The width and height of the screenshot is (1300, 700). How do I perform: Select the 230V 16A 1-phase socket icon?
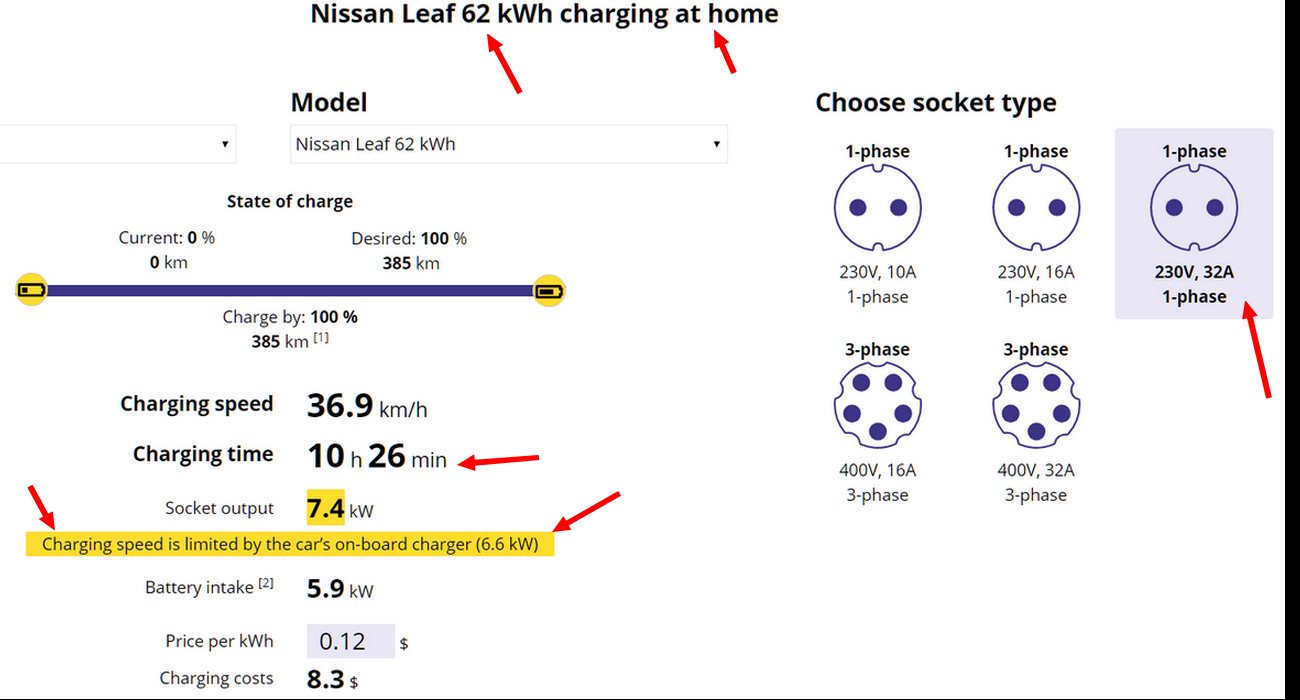1036,208
